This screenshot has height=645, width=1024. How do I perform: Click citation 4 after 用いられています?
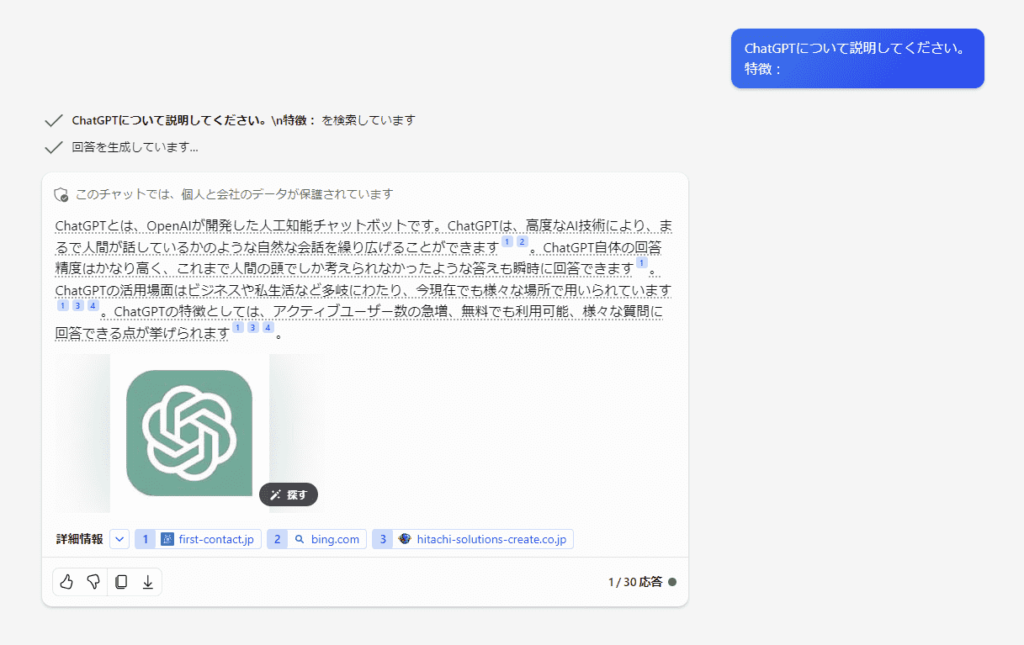coord(93,306)
